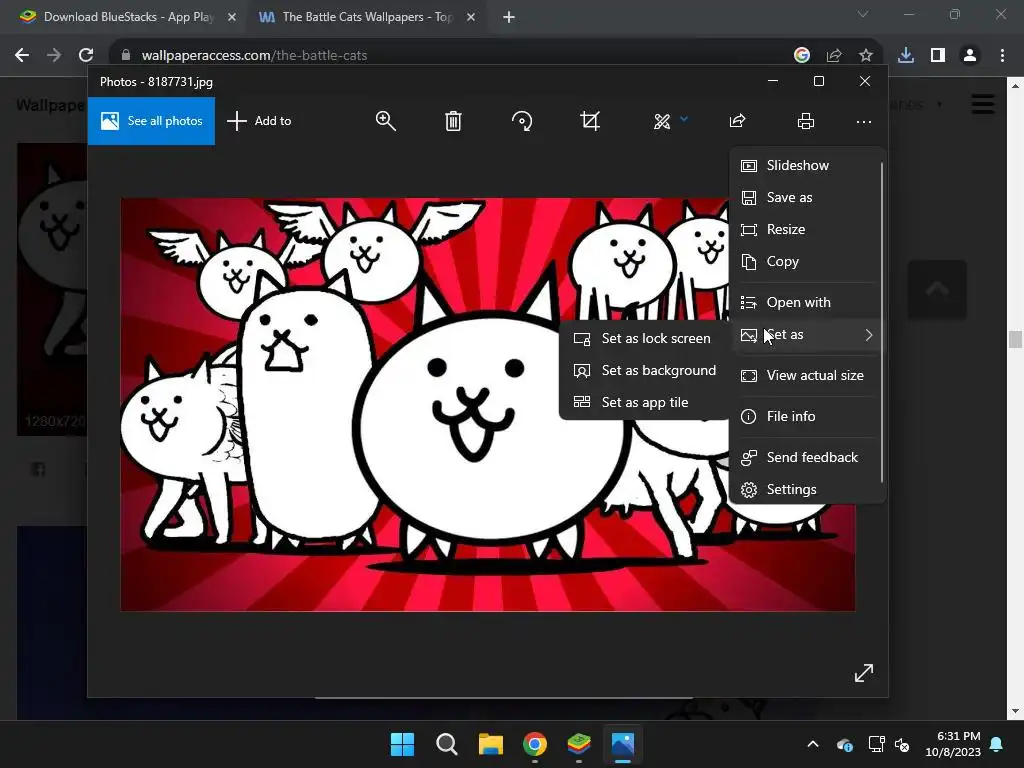Open the taskbar clock showing 6:31 PM

pos(953,744)
